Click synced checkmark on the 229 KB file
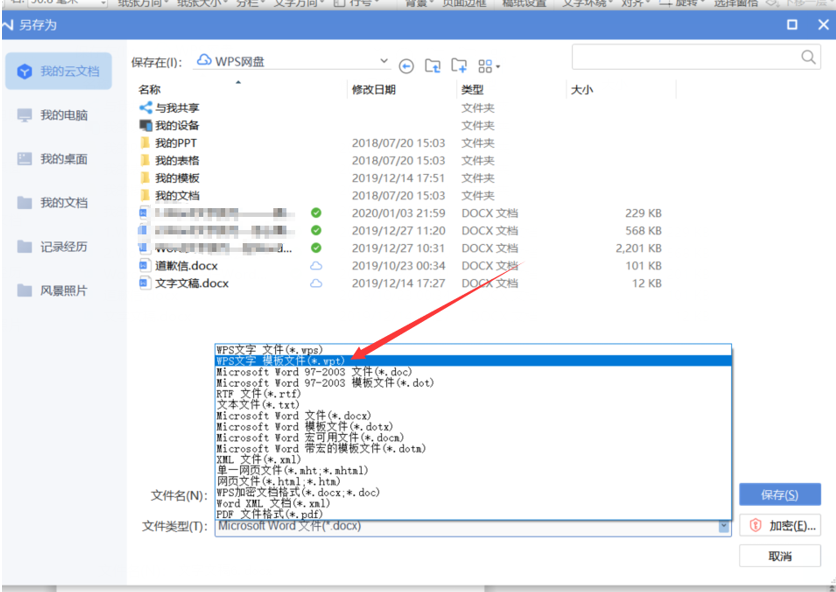This screenshot has width=836, height=592. pos(316,213)
